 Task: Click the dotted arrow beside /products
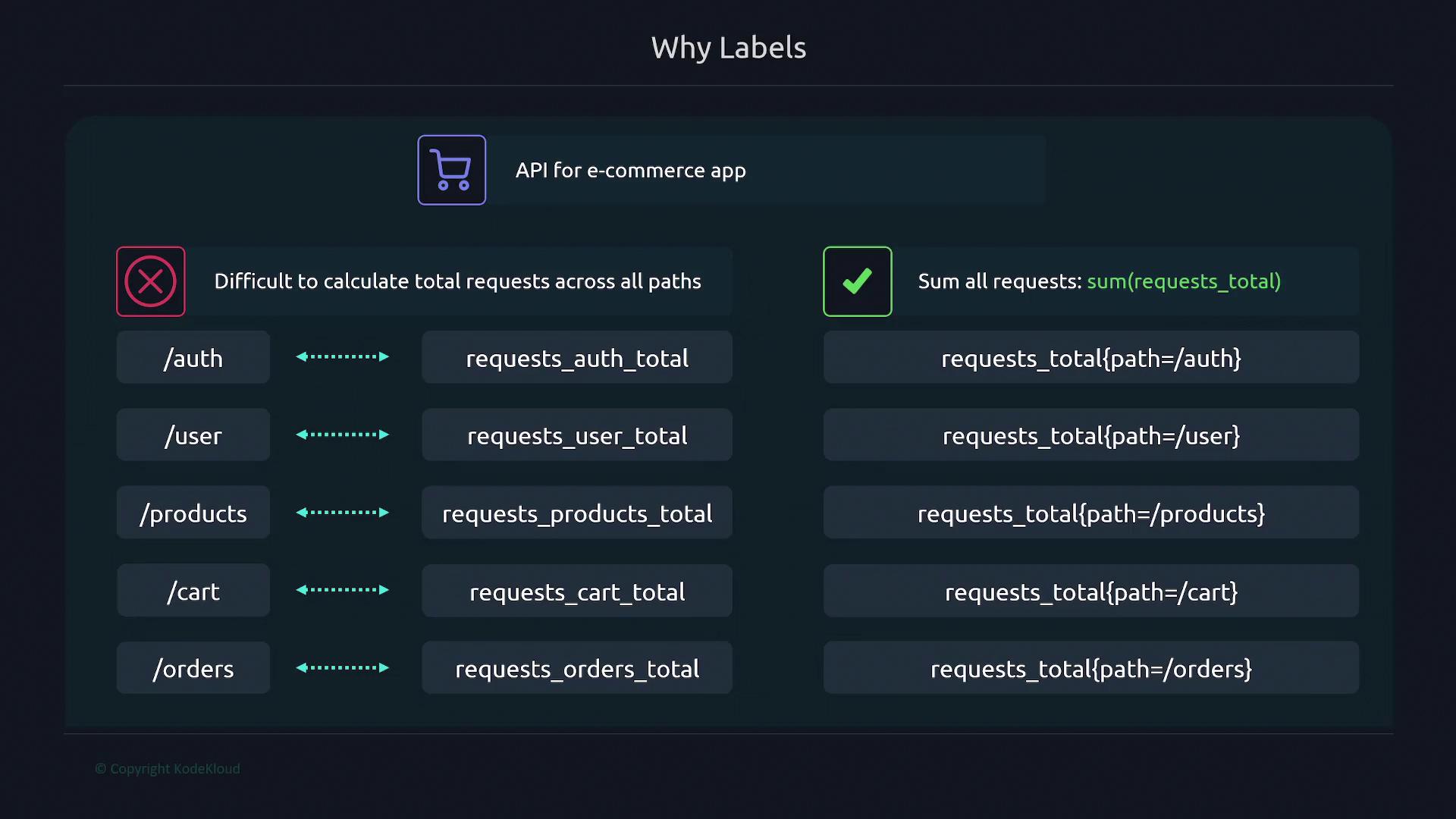tap(342, 513)
